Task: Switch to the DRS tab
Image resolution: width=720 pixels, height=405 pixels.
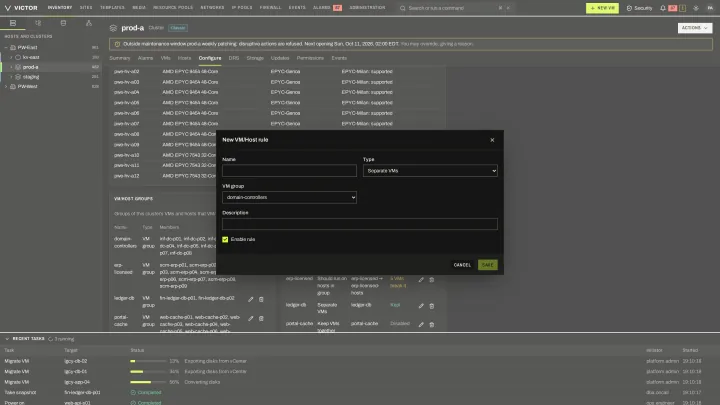Action: tap(234, 58)
